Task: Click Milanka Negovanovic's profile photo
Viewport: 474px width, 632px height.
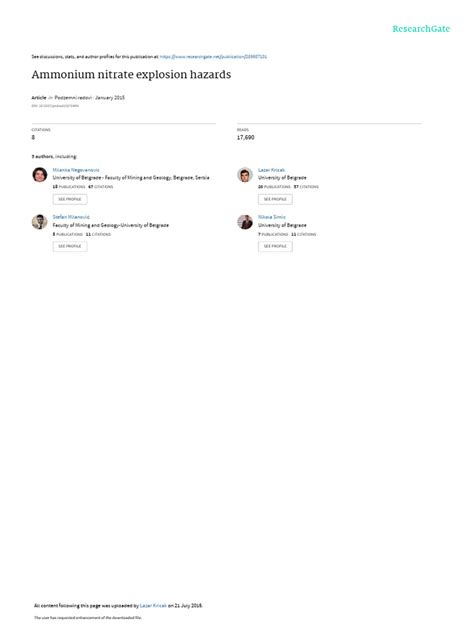Action: point(40,175)
